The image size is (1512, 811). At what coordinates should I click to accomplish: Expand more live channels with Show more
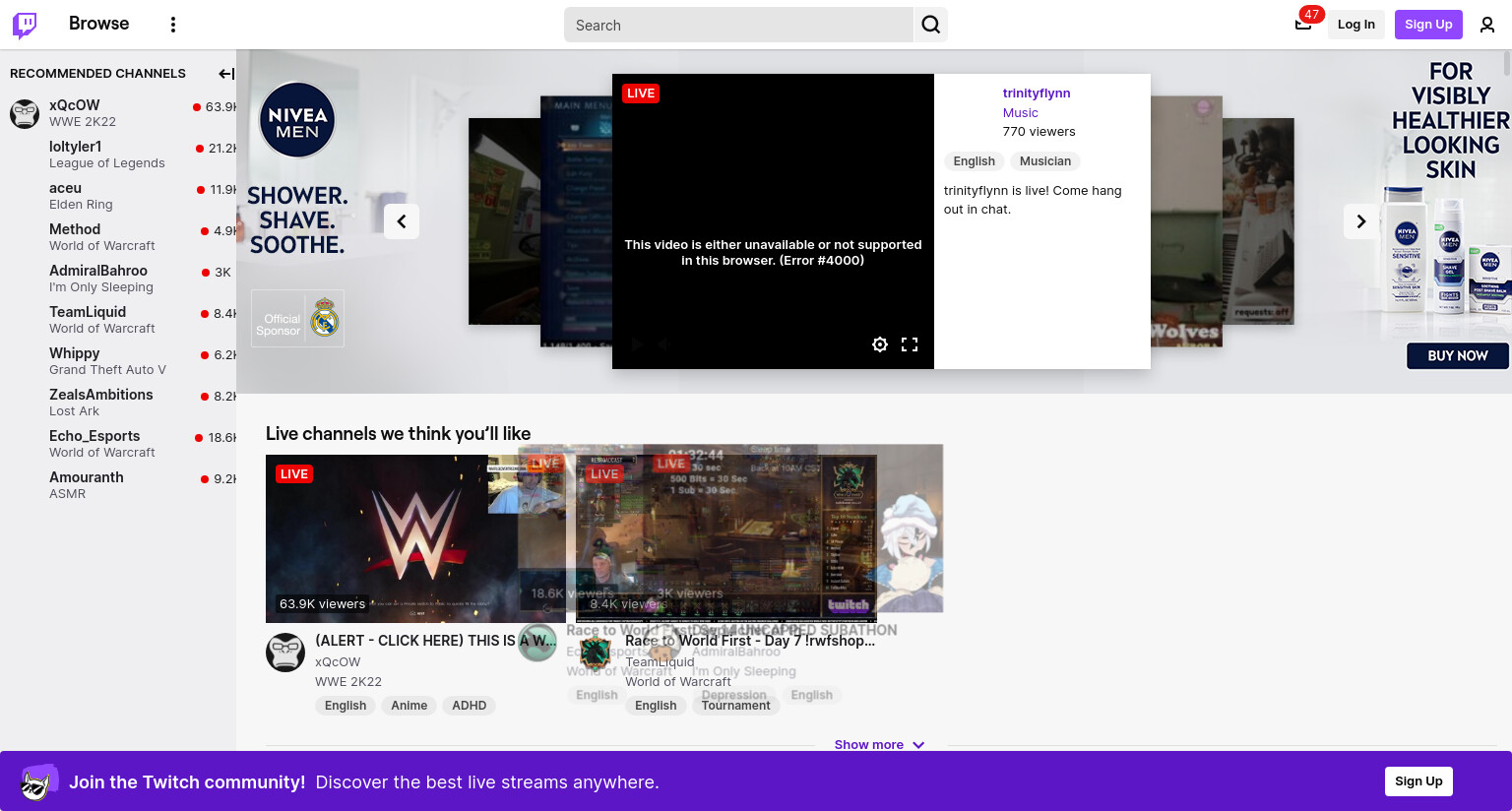[x=879, y=745]
